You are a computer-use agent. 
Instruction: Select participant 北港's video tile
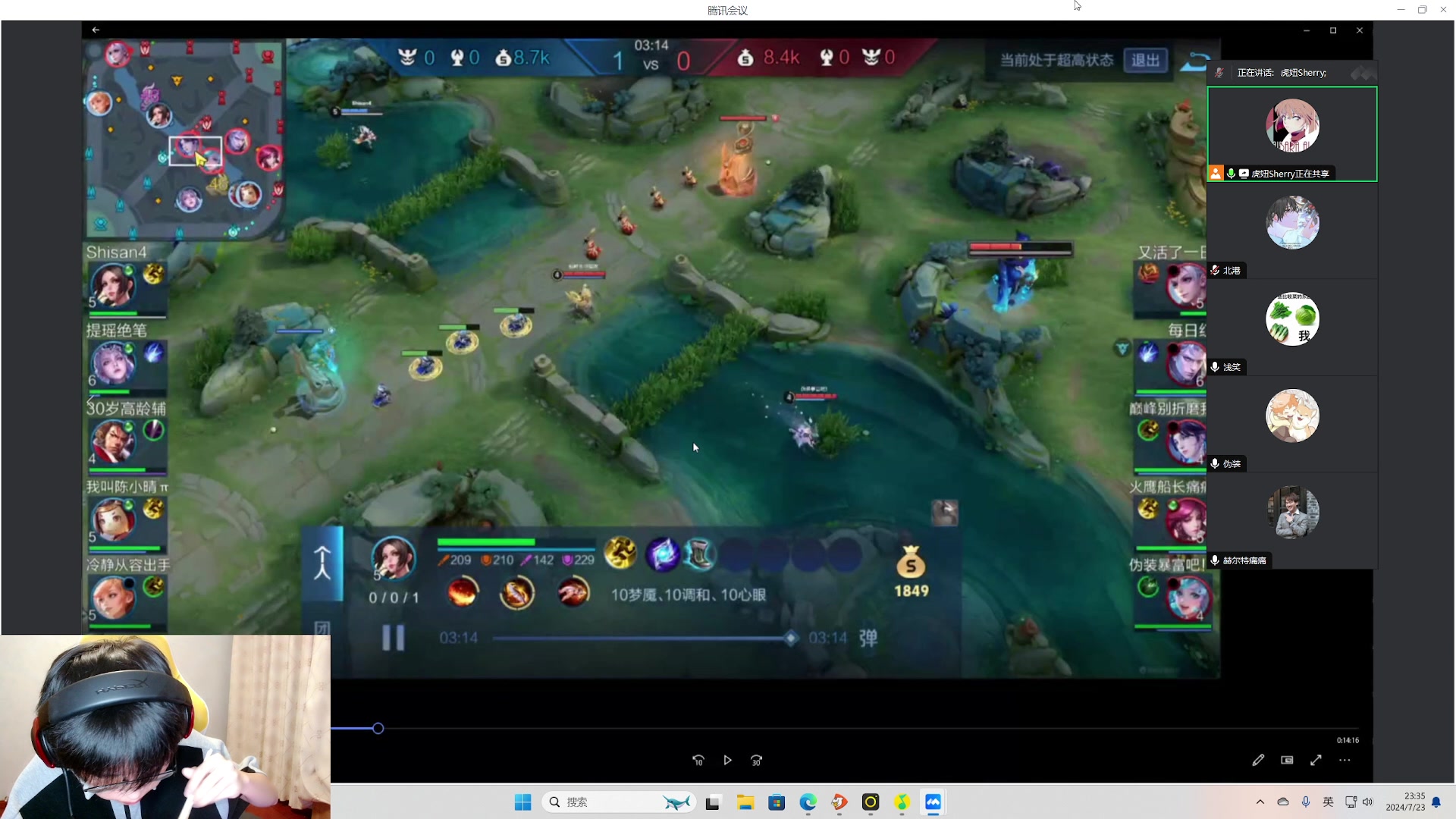(x=1292, y=231)
